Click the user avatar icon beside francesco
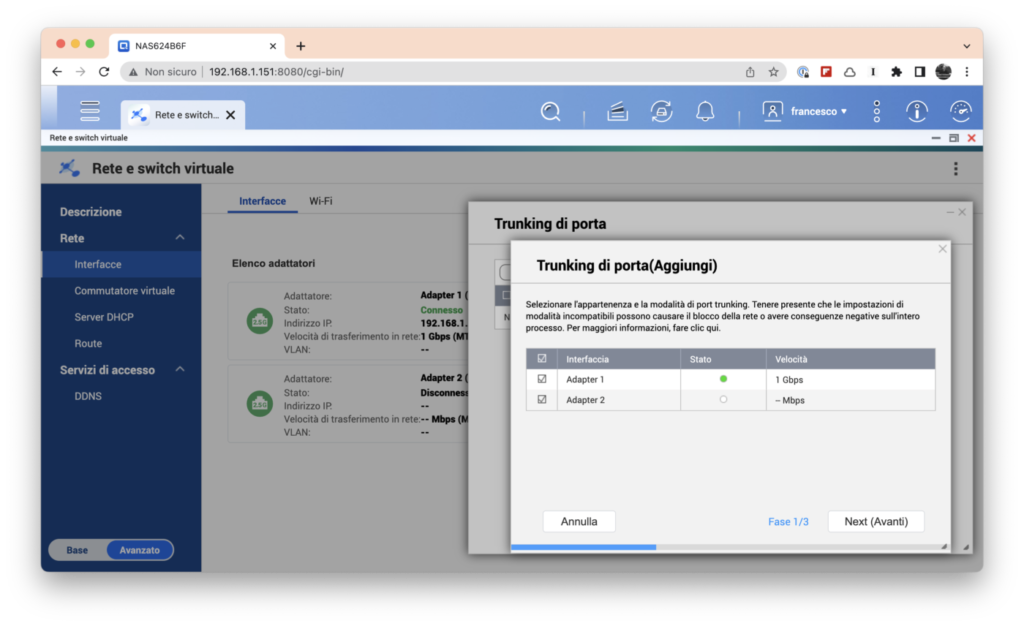 click(772, 112)
